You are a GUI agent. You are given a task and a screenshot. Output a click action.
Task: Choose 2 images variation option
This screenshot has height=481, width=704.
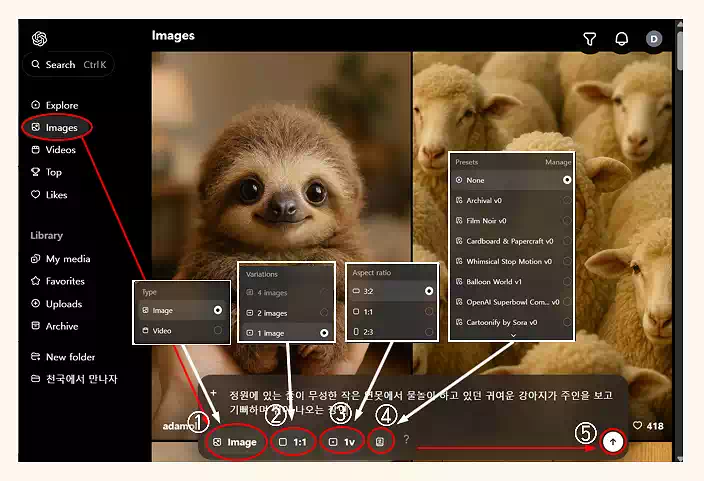pyautogui.click(x=322, y=313)
